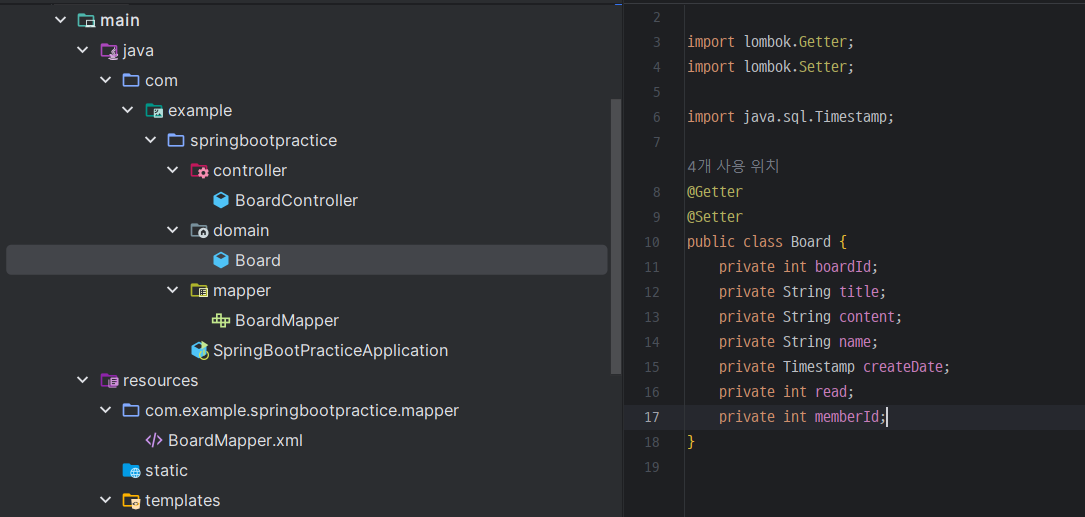Viewport: 1085px width, 517px height.
Task: Click the @Getter annotation in editor
Action: click(715, 192)
